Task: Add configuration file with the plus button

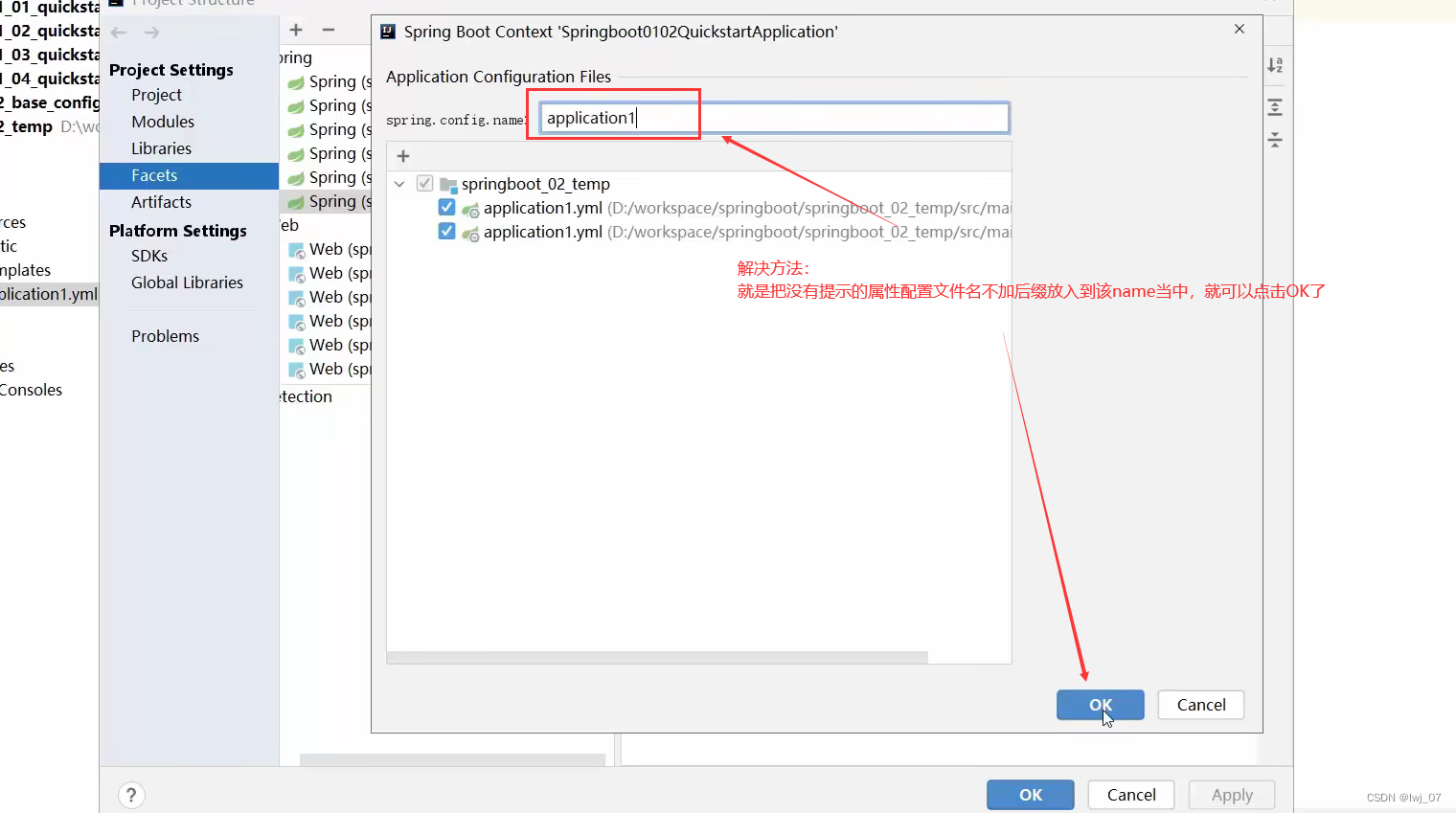Action: [x=403, y=156]
